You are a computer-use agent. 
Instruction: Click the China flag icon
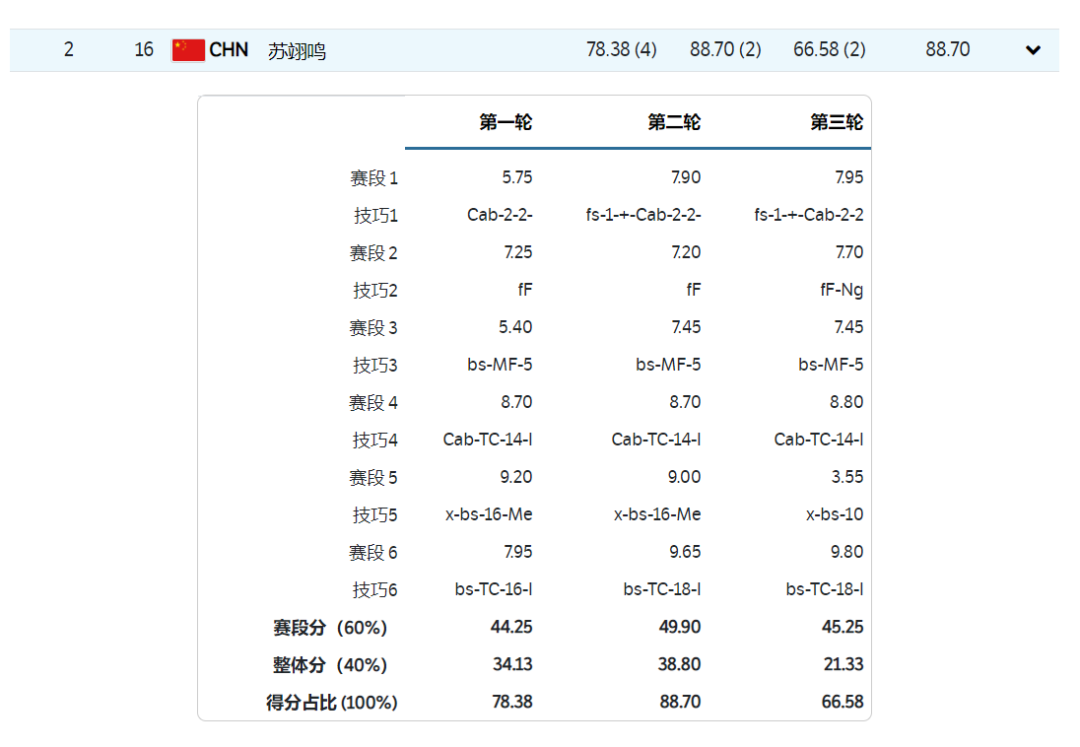tap(188, 50)
